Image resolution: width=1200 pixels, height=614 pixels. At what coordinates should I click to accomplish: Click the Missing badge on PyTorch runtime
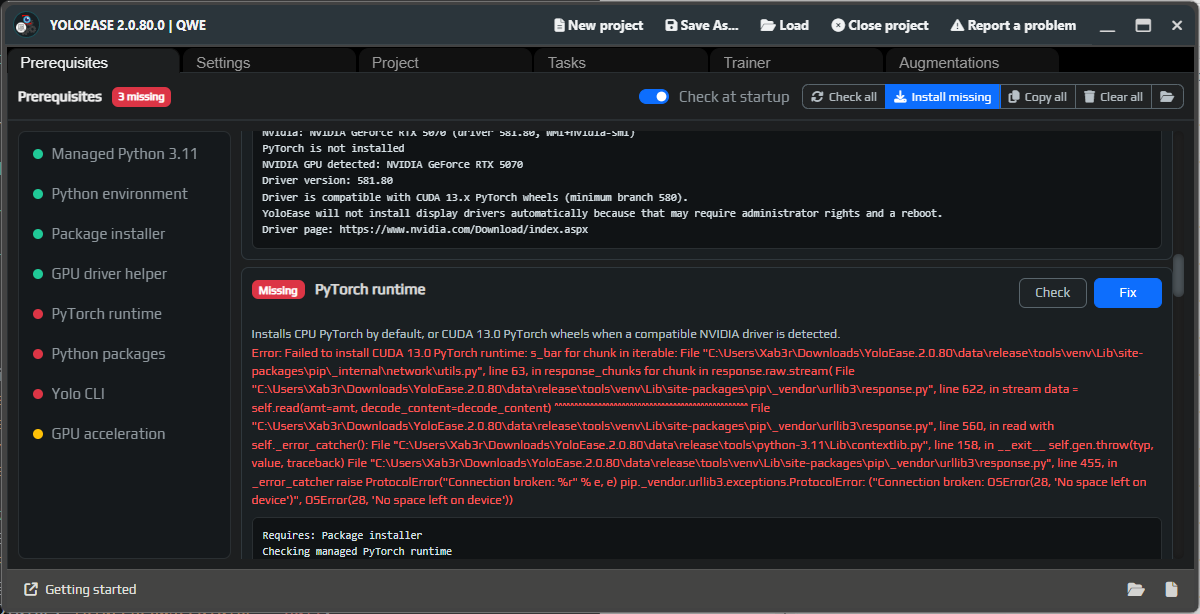click(x=278, y=290)
